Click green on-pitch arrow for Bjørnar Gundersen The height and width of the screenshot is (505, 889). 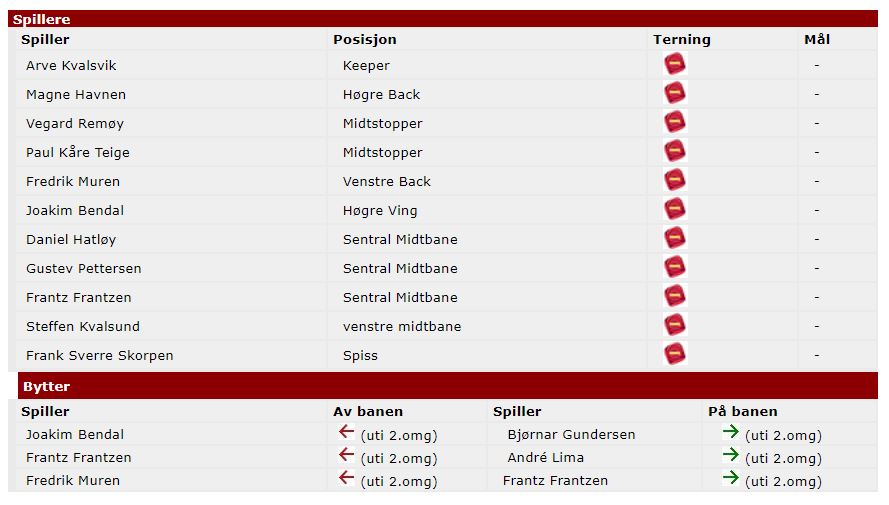(x=730, y=432)
